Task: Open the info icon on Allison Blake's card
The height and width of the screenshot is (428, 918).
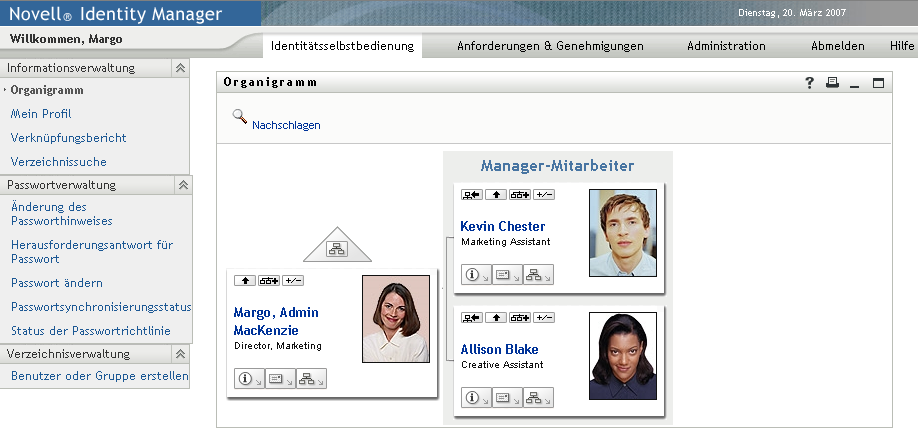Action: click(x=476, y=398)
